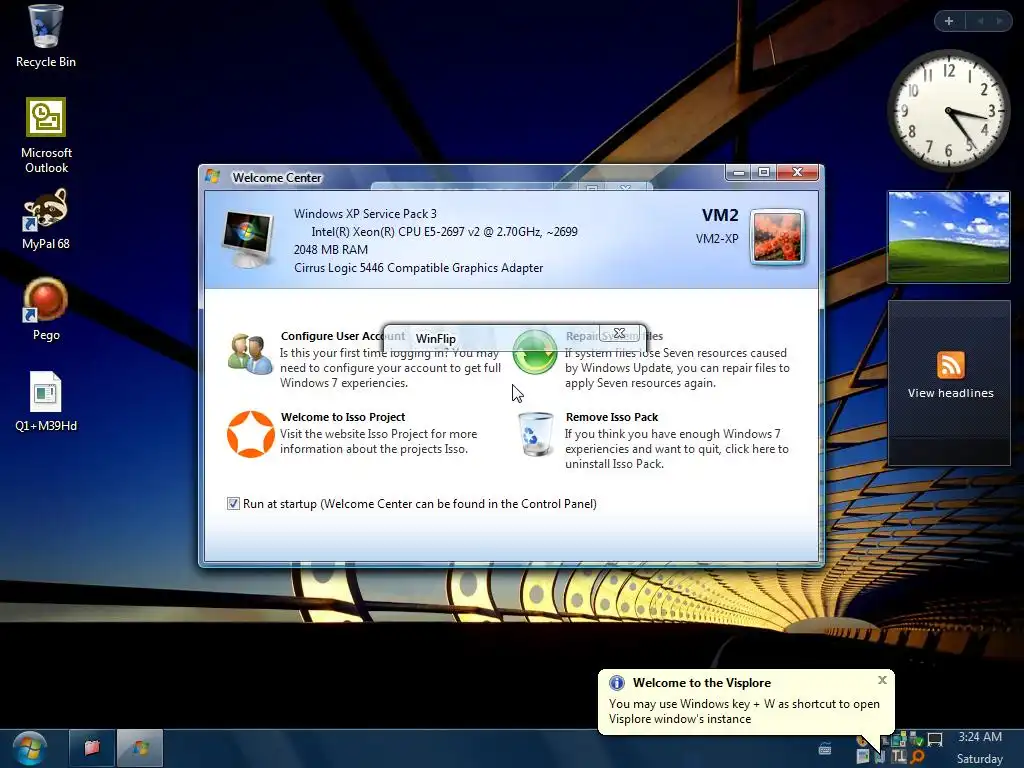Select the Pego red ball shortcut

46,309
